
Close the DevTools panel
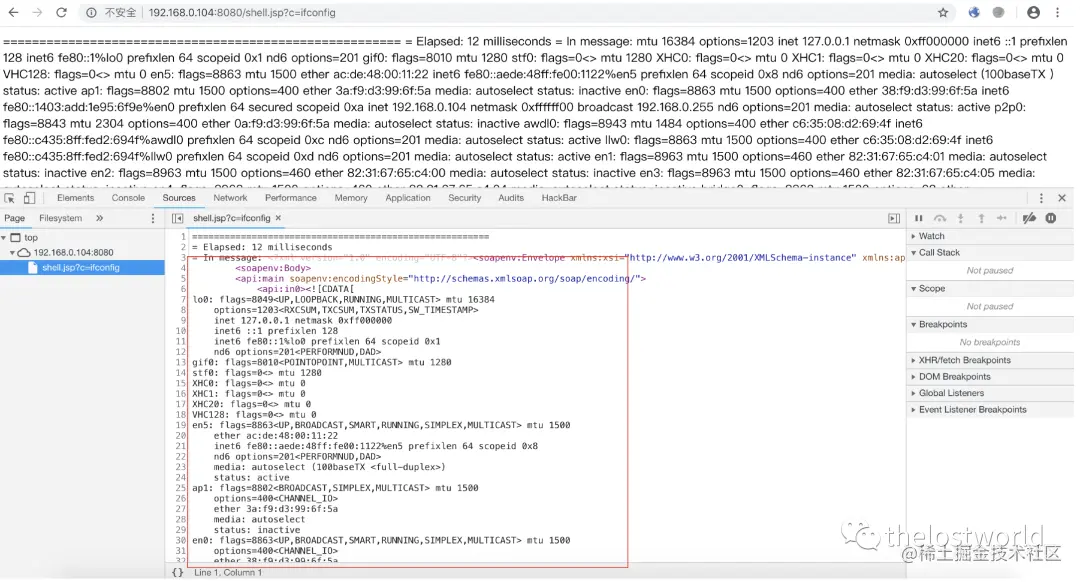coord(1062,198)
